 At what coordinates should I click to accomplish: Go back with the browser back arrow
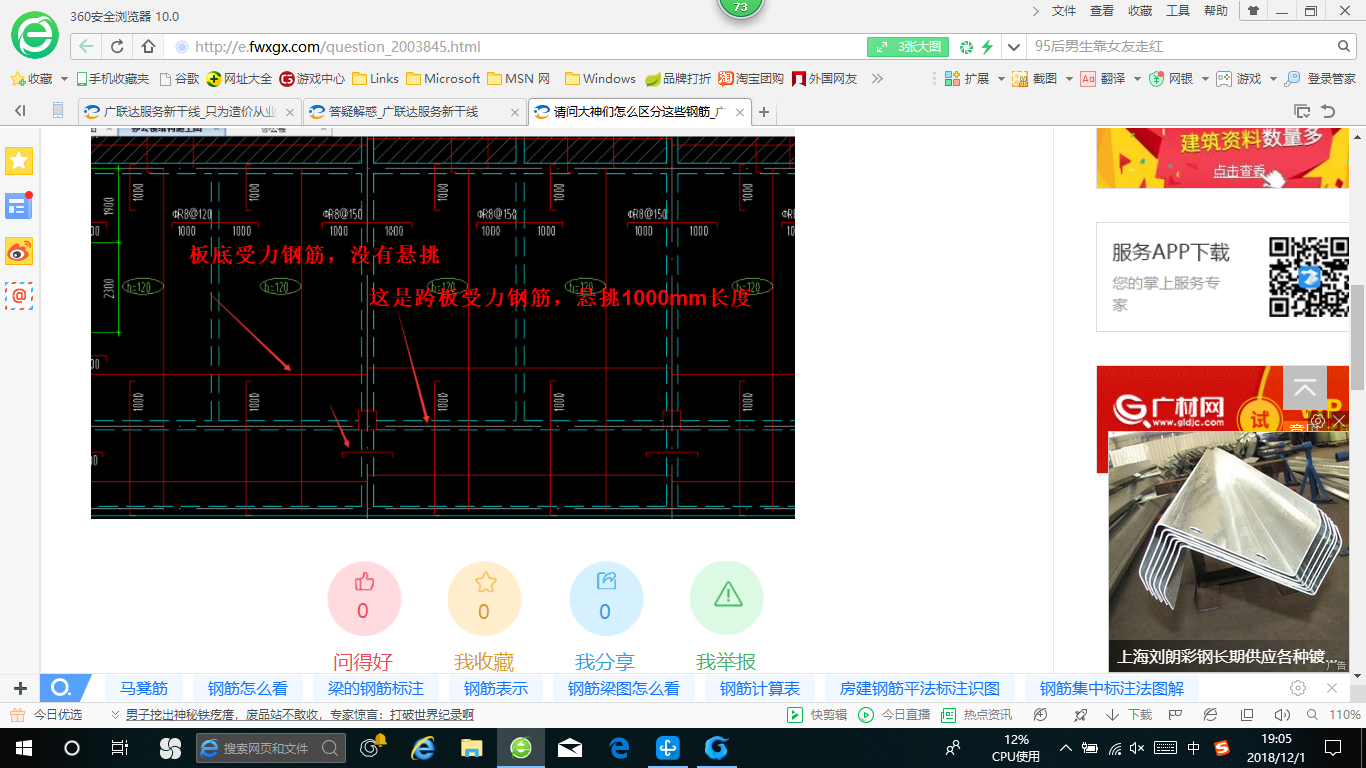pos(87,46)
